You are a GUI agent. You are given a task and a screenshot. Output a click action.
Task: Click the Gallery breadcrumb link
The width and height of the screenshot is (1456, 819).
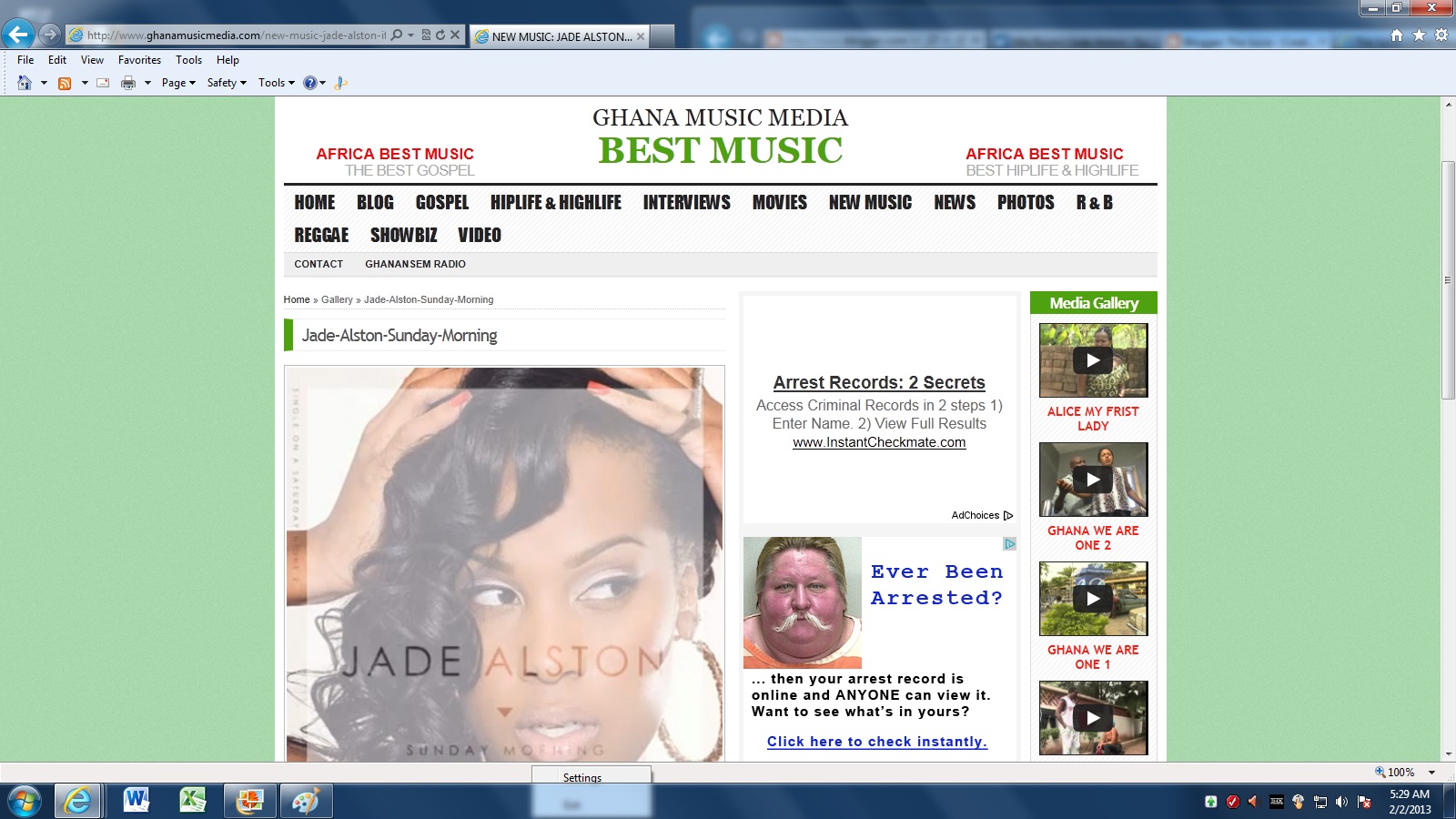(337, 299)
